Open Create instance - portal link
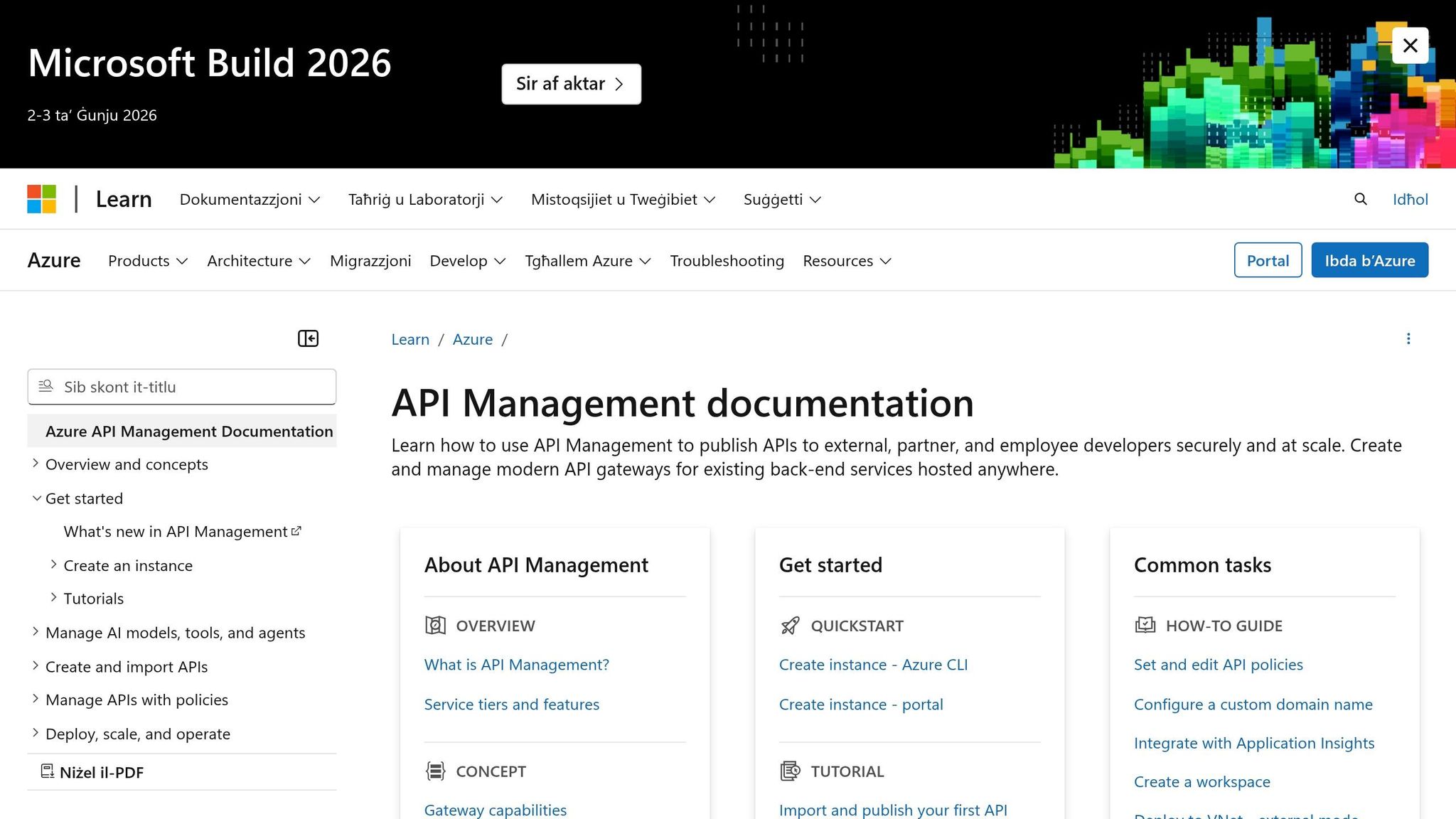The height and width of the screenshot is (819, 1456). (861, 704)
